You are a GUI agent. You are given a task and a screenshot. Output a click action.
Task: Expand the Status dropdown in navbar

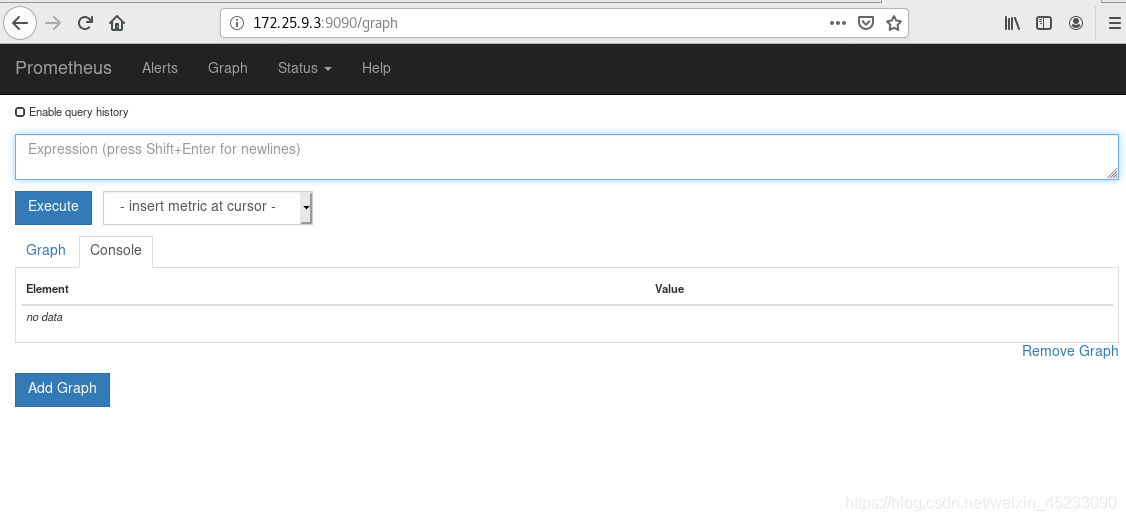tap(304, 68)
